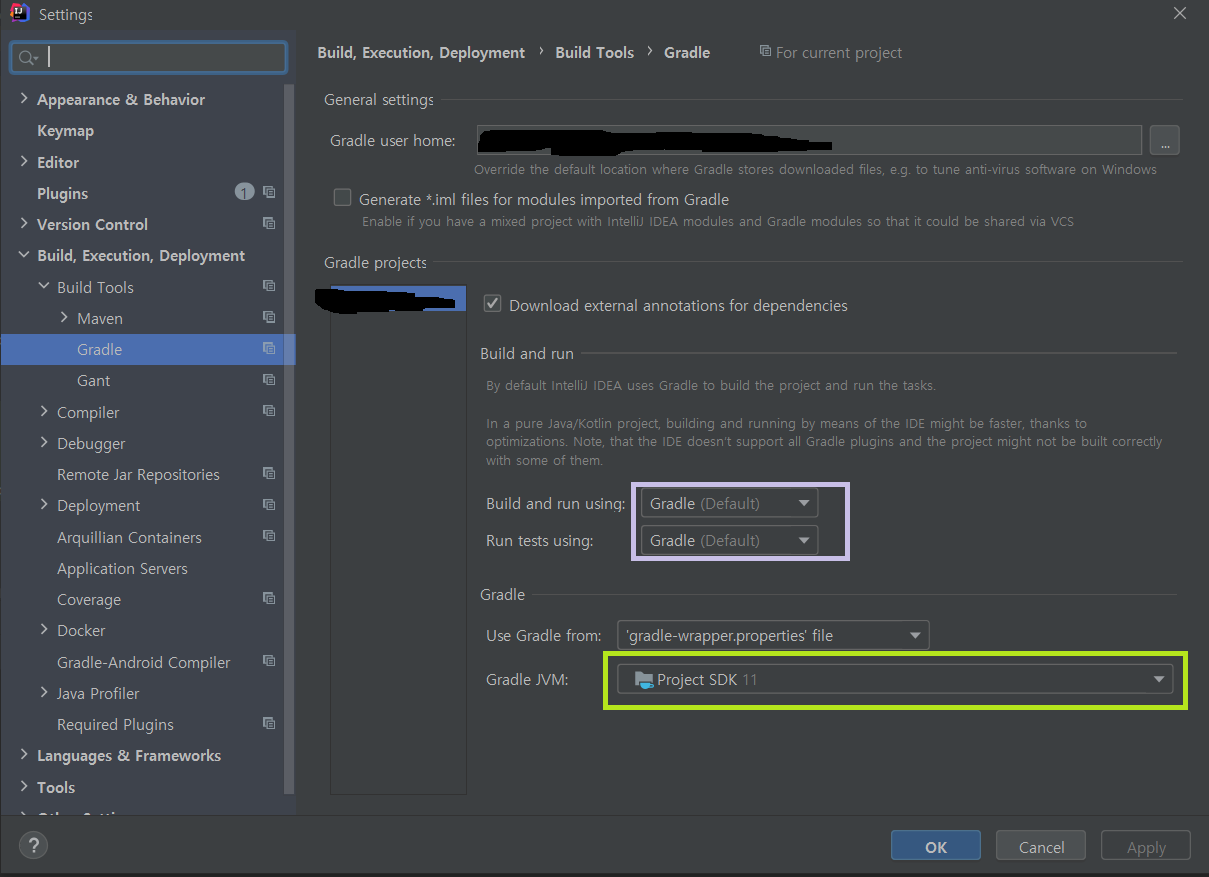Open Arquillian Containers settings
This screenshot has height=877, width=1209.
tap(129, 537)
